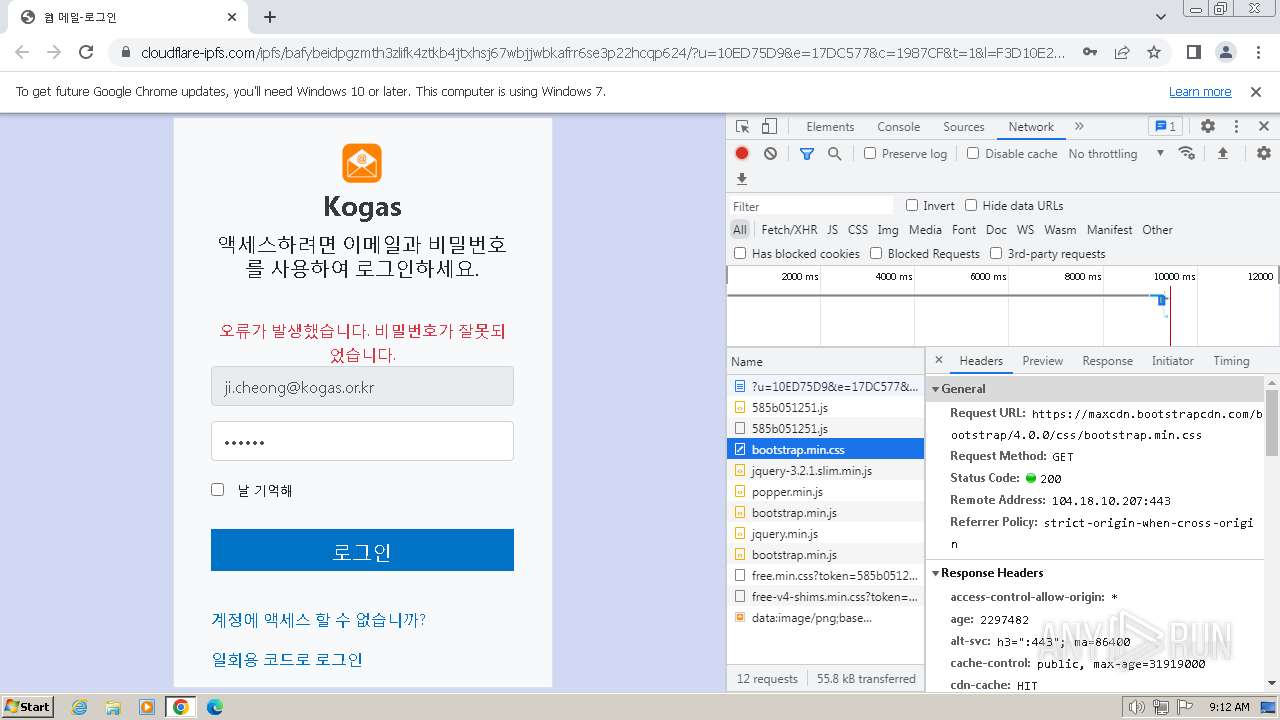
Task: Click the volume icon in system tray
Action: (x=1137, y=707)
